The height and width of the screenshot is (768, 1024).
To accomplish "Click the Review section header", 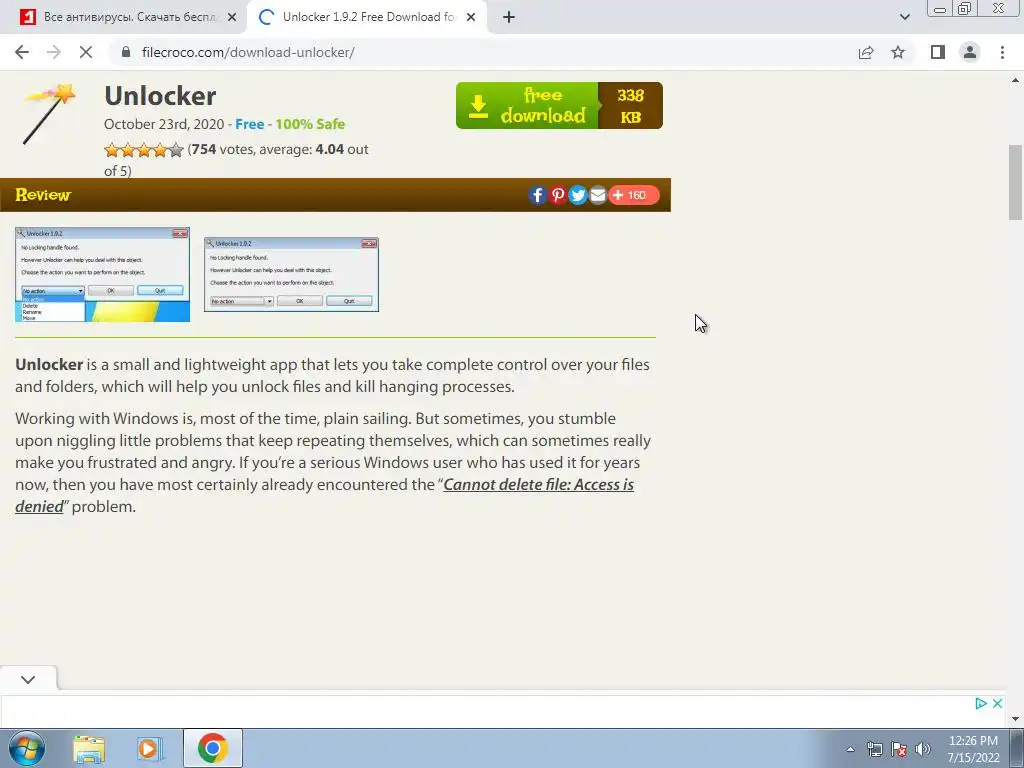I will point(43,195).
